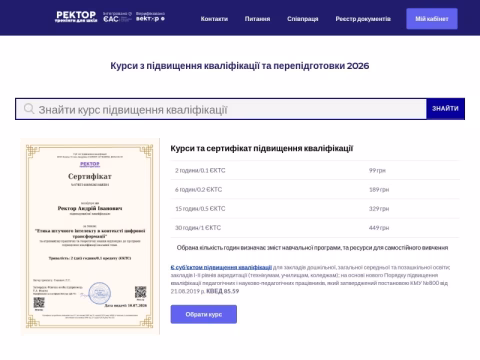Viewport: 480px width, 360px height.
Task: Follow the Є суб'єктом підвищення кваліфікації link
Action: pyautogui.click(x=221, y=267)
